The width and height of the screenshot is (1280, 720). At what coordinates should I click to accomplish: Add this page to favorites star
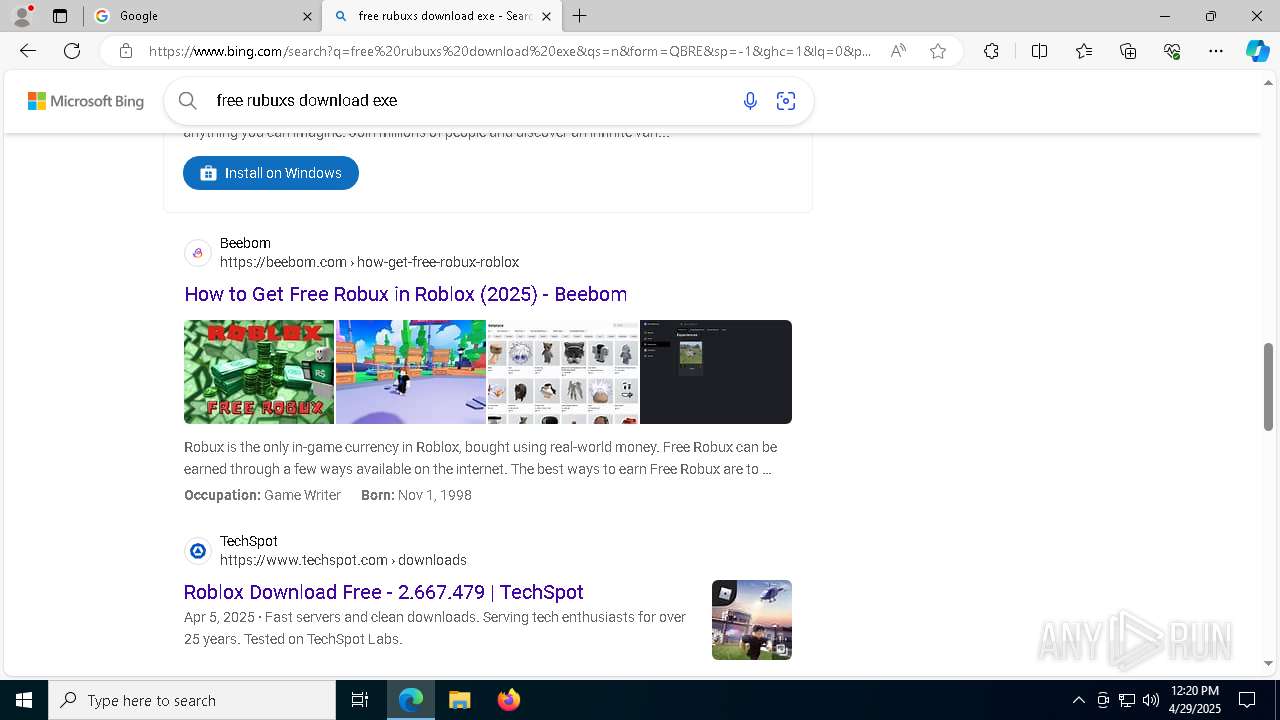point(938,51)
